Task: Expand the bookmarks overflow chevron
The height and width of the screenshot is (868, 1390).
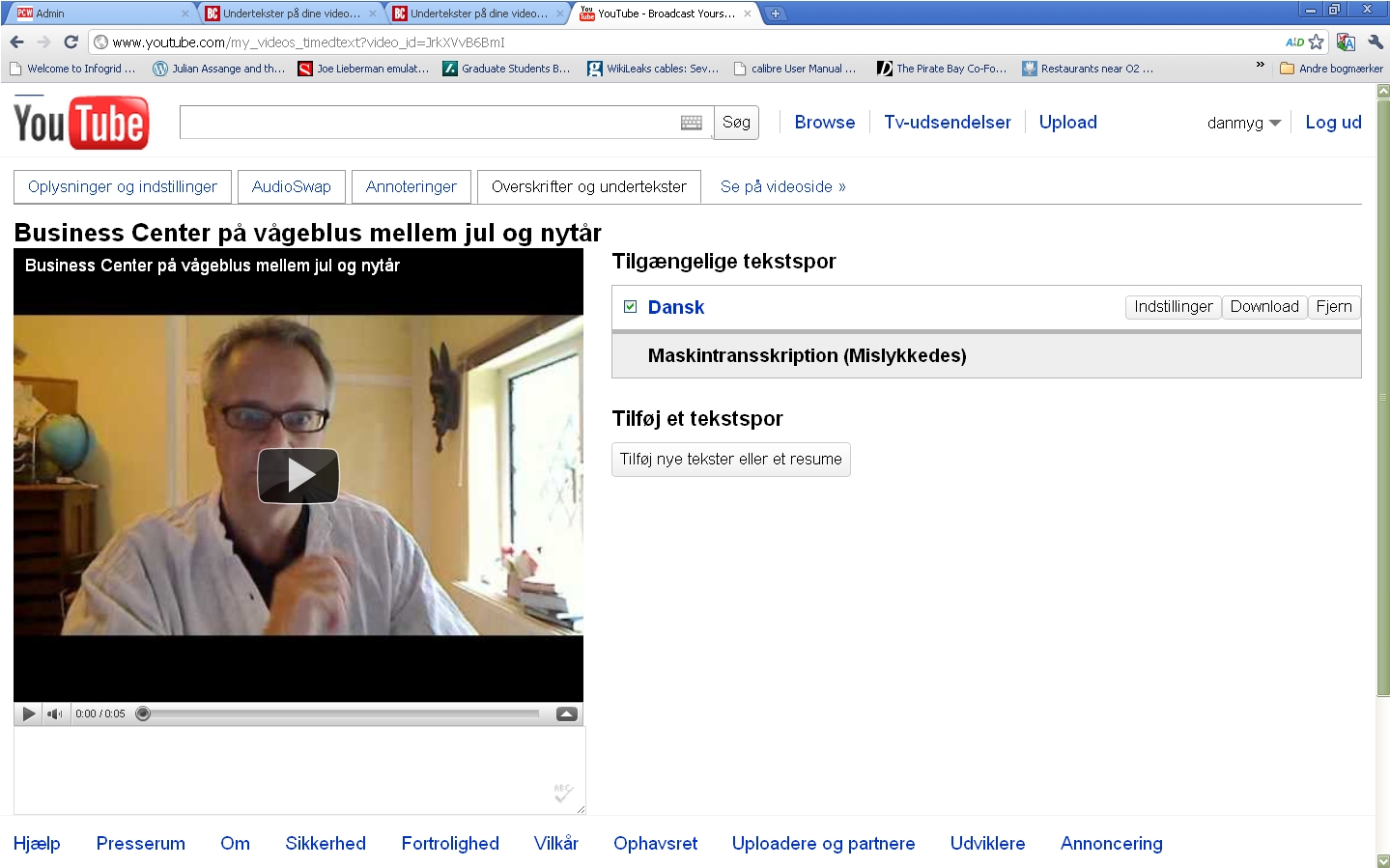Action: pos(1260,66)
